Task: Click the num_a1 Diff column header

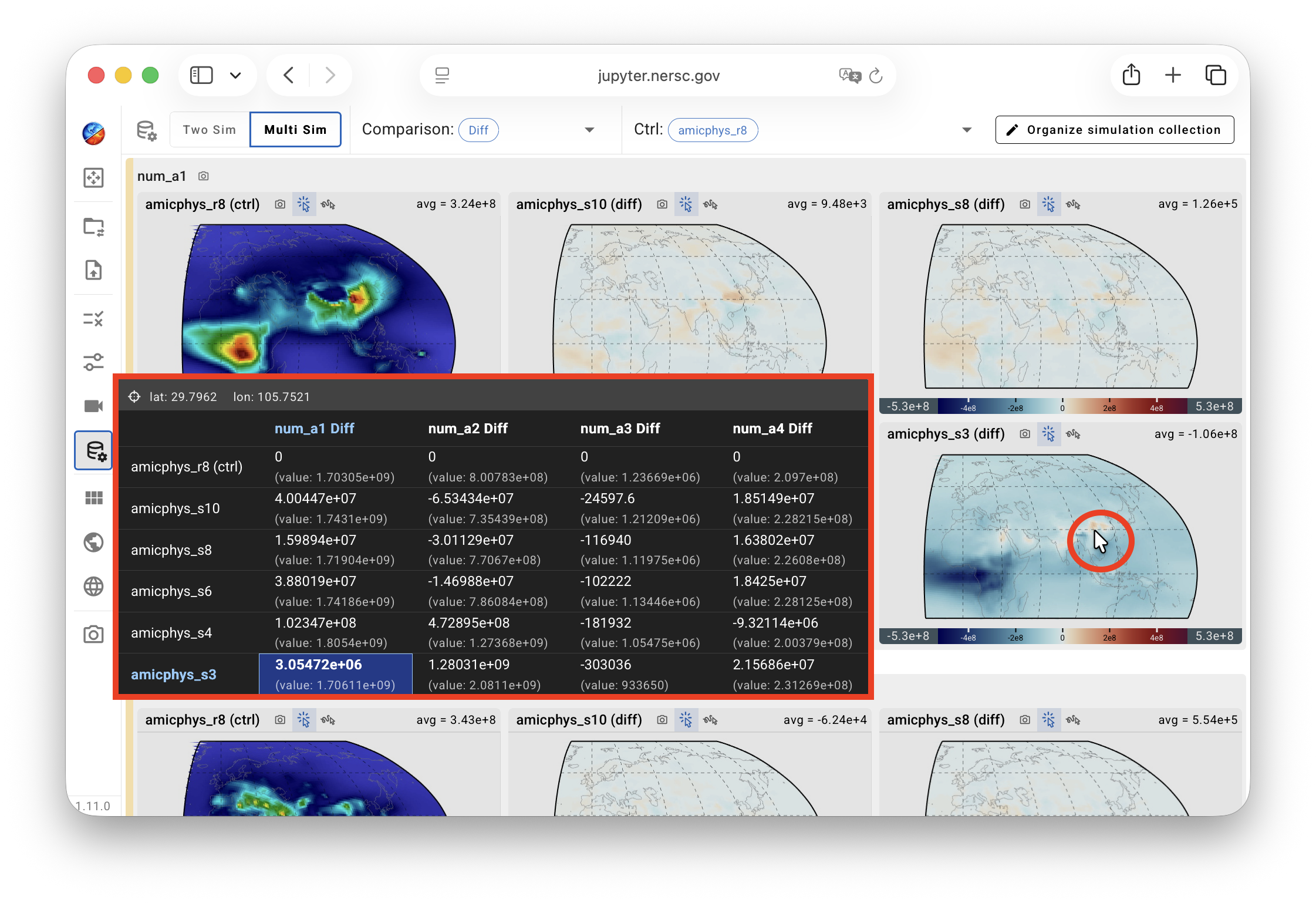Action: [x=314, y=429]
